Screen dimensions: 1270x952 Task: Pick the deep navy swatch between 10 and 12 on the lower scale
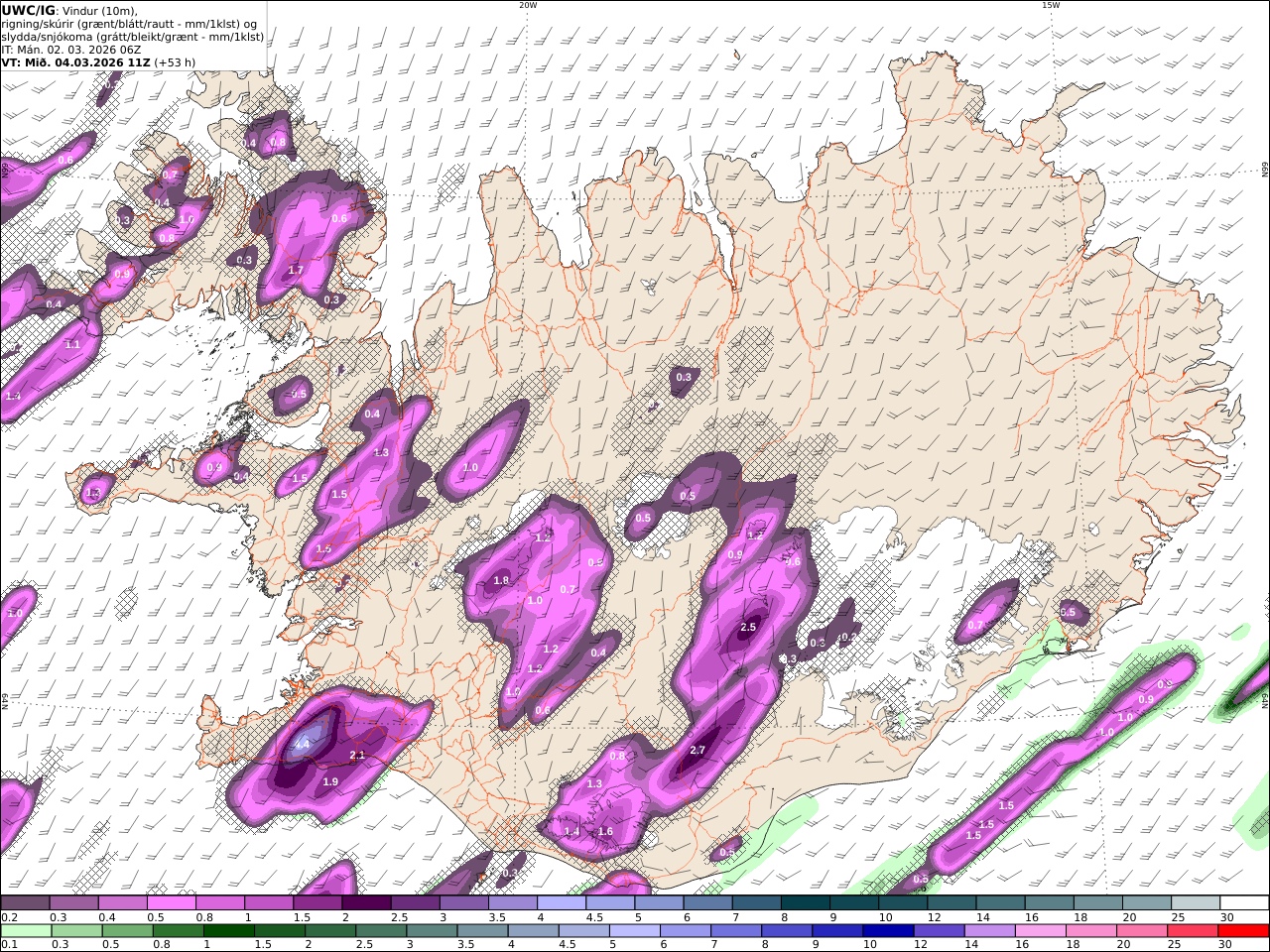(887, 930)
